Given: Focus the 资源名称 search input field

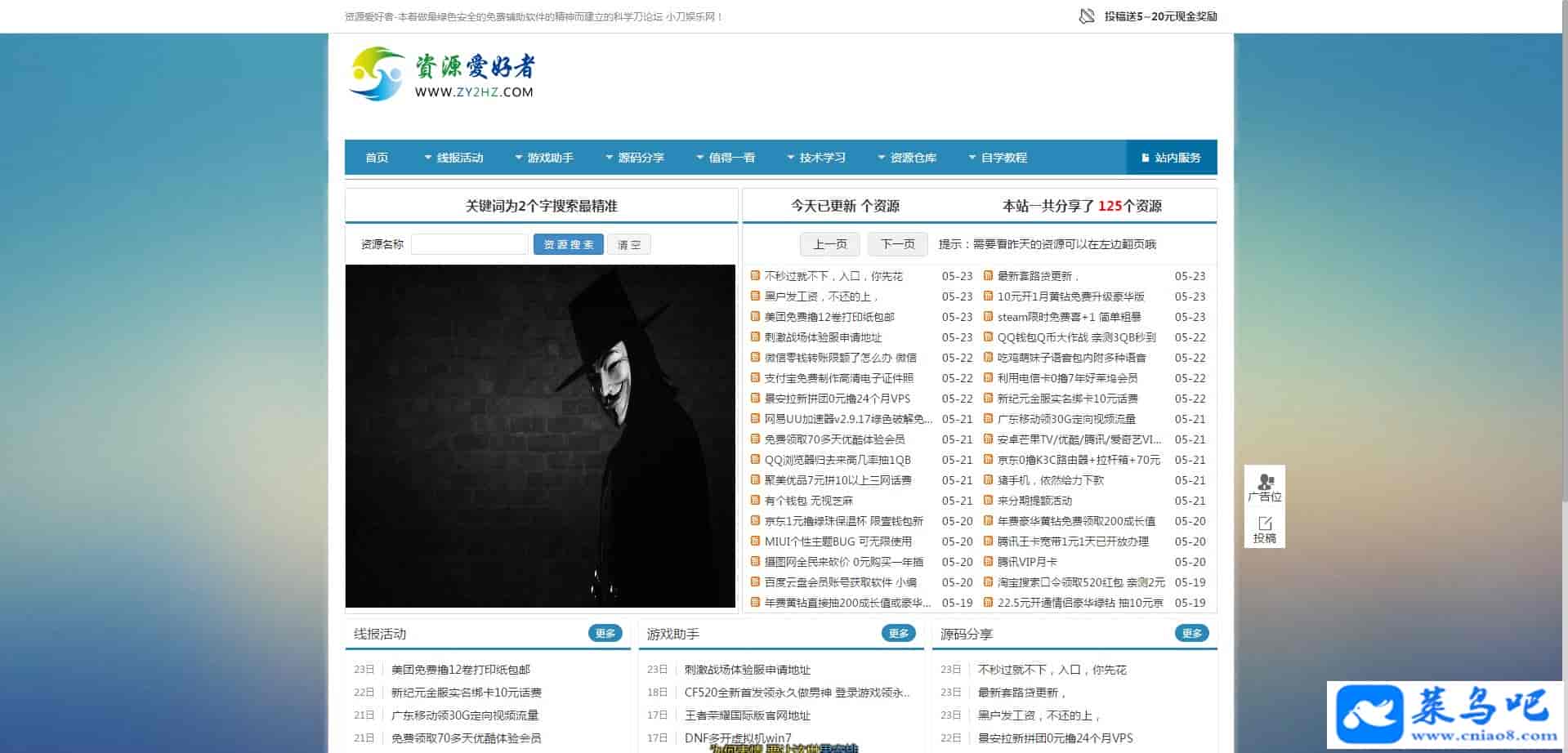Looking at the screenshot, I should click(x=469, y=244).
